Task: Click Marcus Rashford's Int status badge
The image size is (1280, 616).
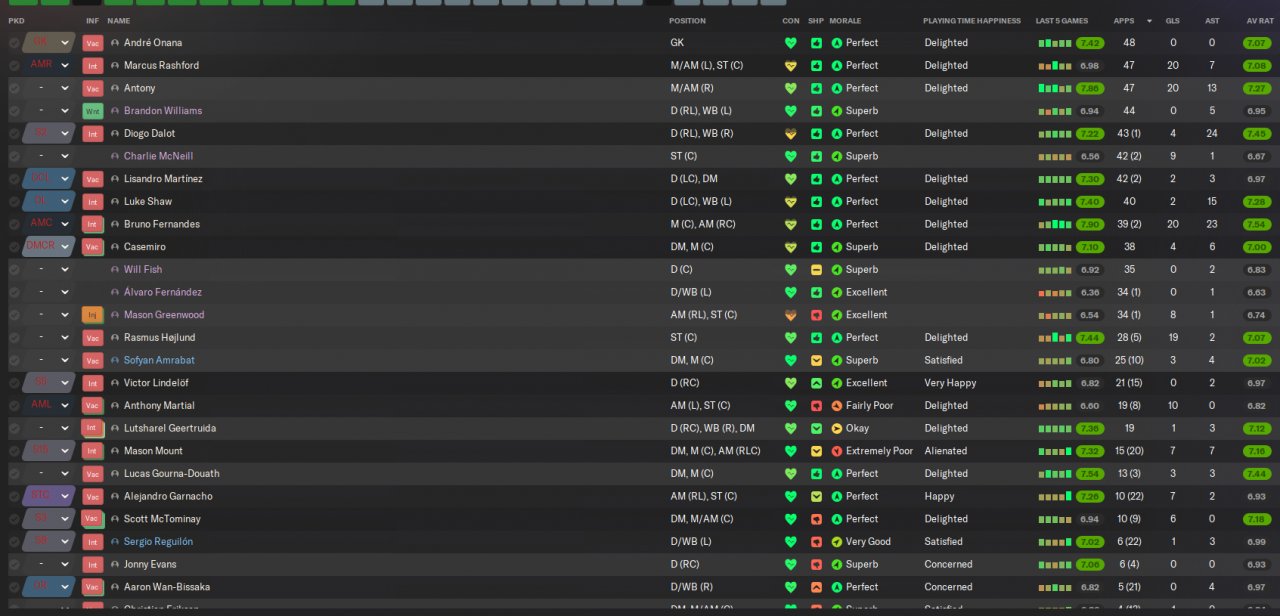Action: 92,66
